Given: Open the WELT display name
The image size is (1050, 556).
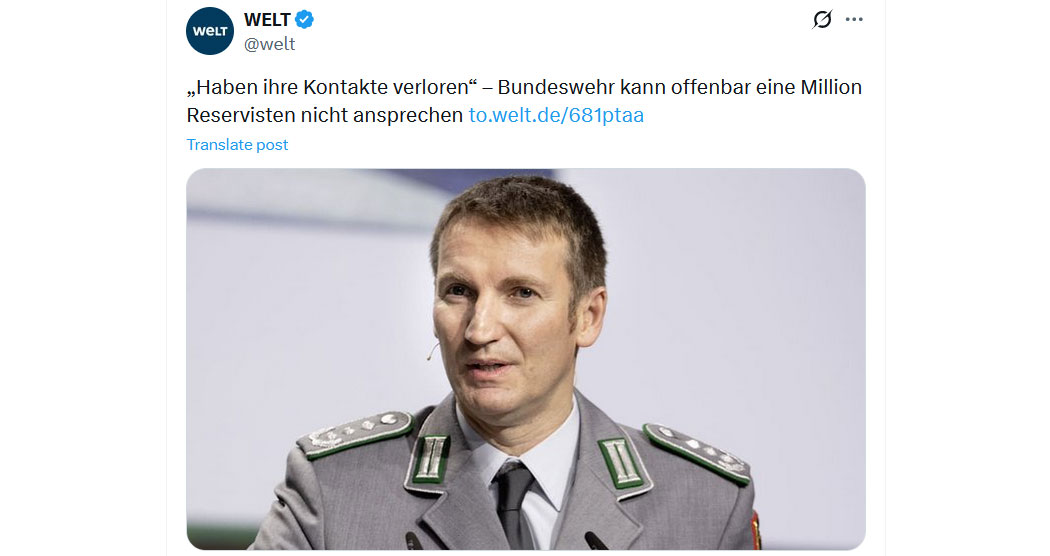Looking at the screenshot, I should [267, 20].
